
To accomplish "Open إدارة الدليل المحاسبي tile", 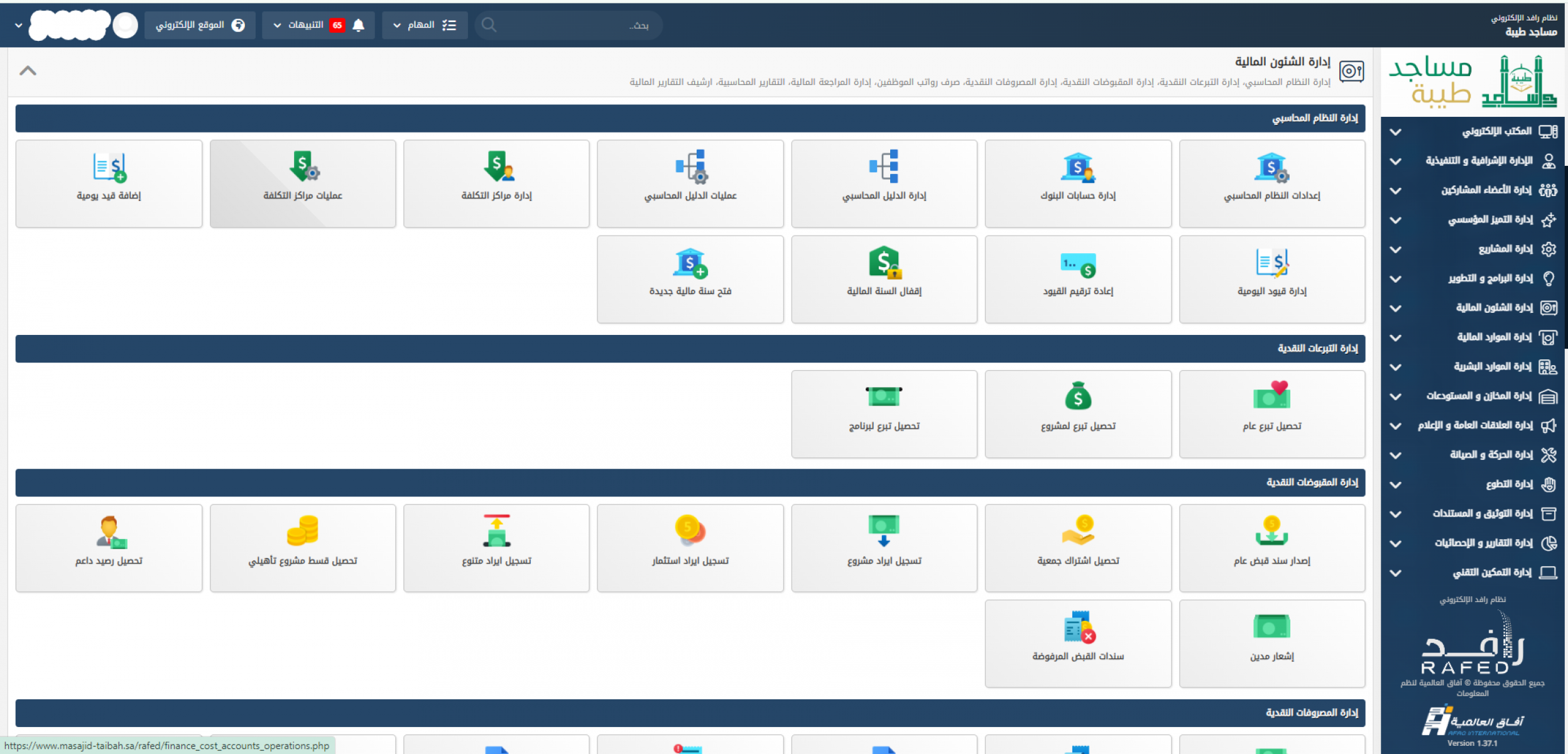I will pos(884,183).
